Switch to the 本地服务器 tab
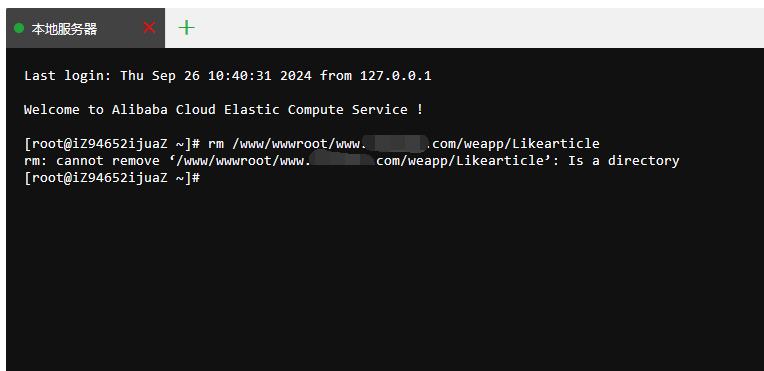 click(x=64, y=29)
